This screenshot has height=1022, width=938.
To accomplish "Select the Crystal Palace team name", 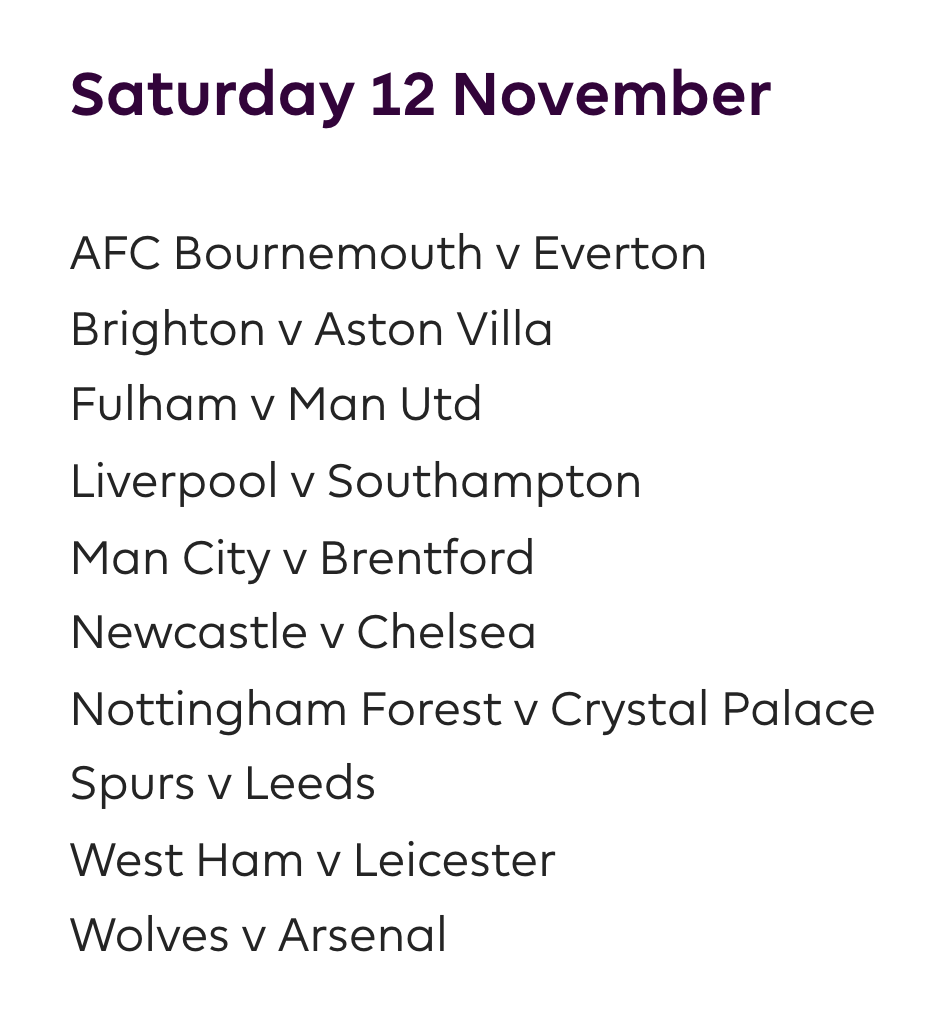I will coord(712,710).
